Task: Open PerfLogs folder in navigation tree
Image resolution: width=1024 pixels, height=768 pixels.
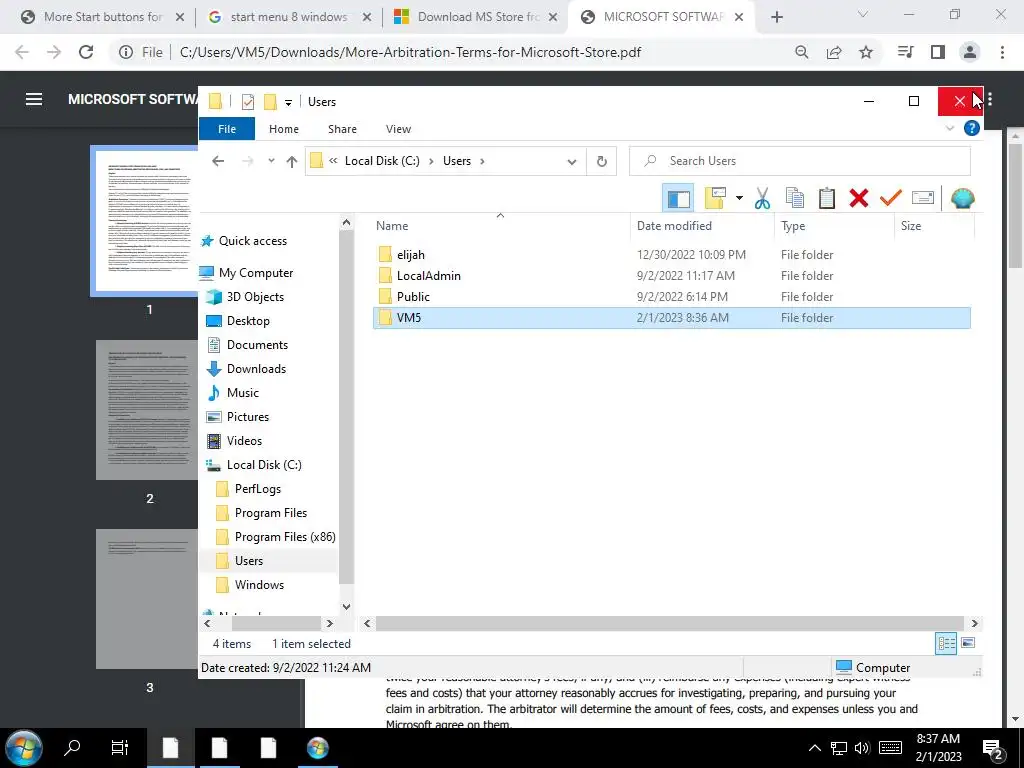Action: [257, 489]
